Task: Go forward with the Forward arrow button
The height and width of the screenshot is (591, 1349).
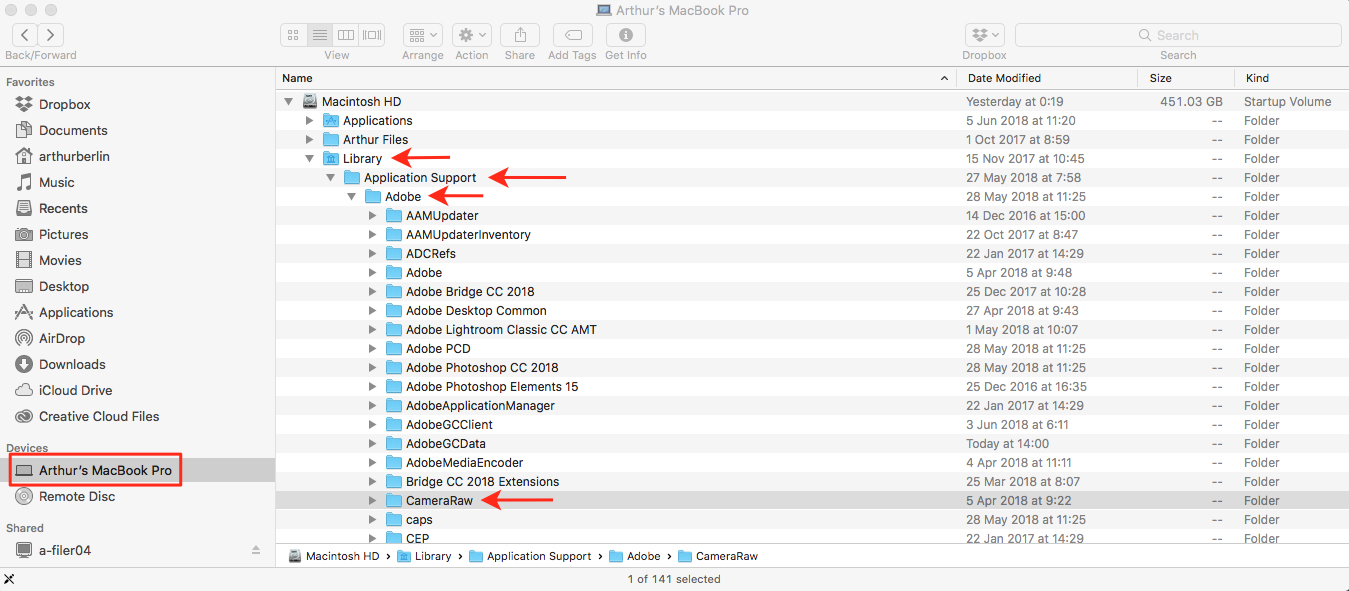Action: click(51, 35)
